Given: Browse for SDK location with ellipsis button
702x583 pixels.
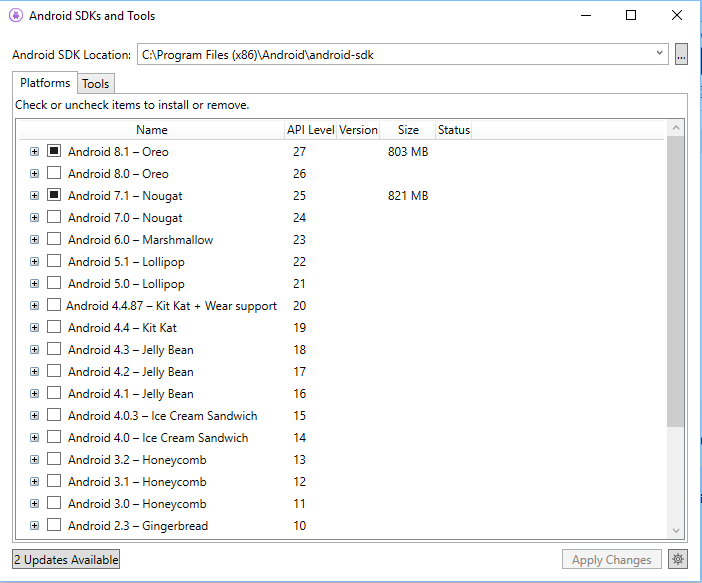Looking at the screenshot, I should [681, 55].
